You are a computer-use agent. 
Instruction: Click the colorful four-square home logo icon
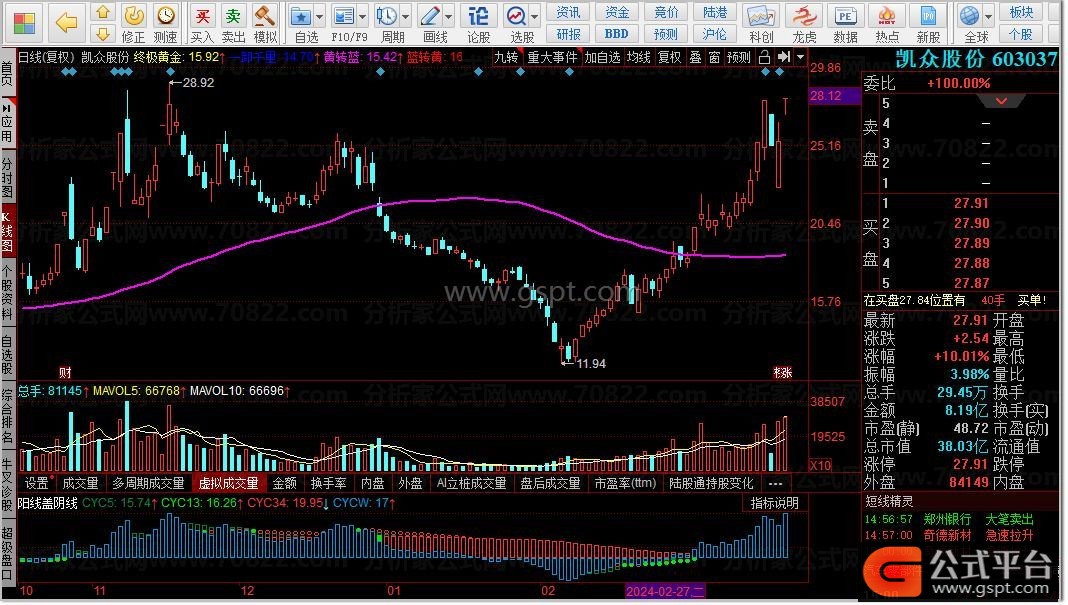coord(24,22)
